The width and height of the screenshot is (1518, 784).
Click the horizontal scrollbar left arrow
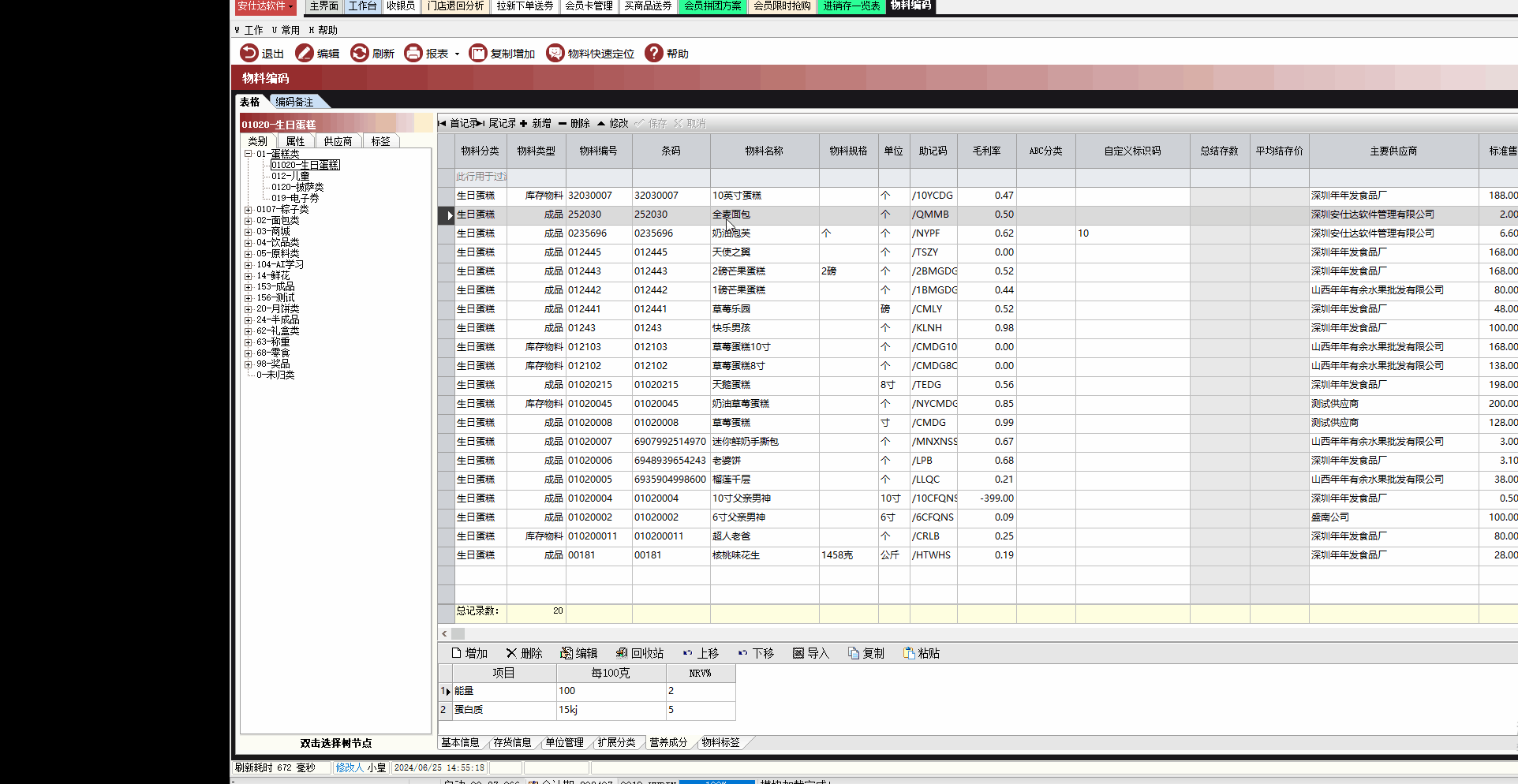pyautogui.click(x=445, y=633)
